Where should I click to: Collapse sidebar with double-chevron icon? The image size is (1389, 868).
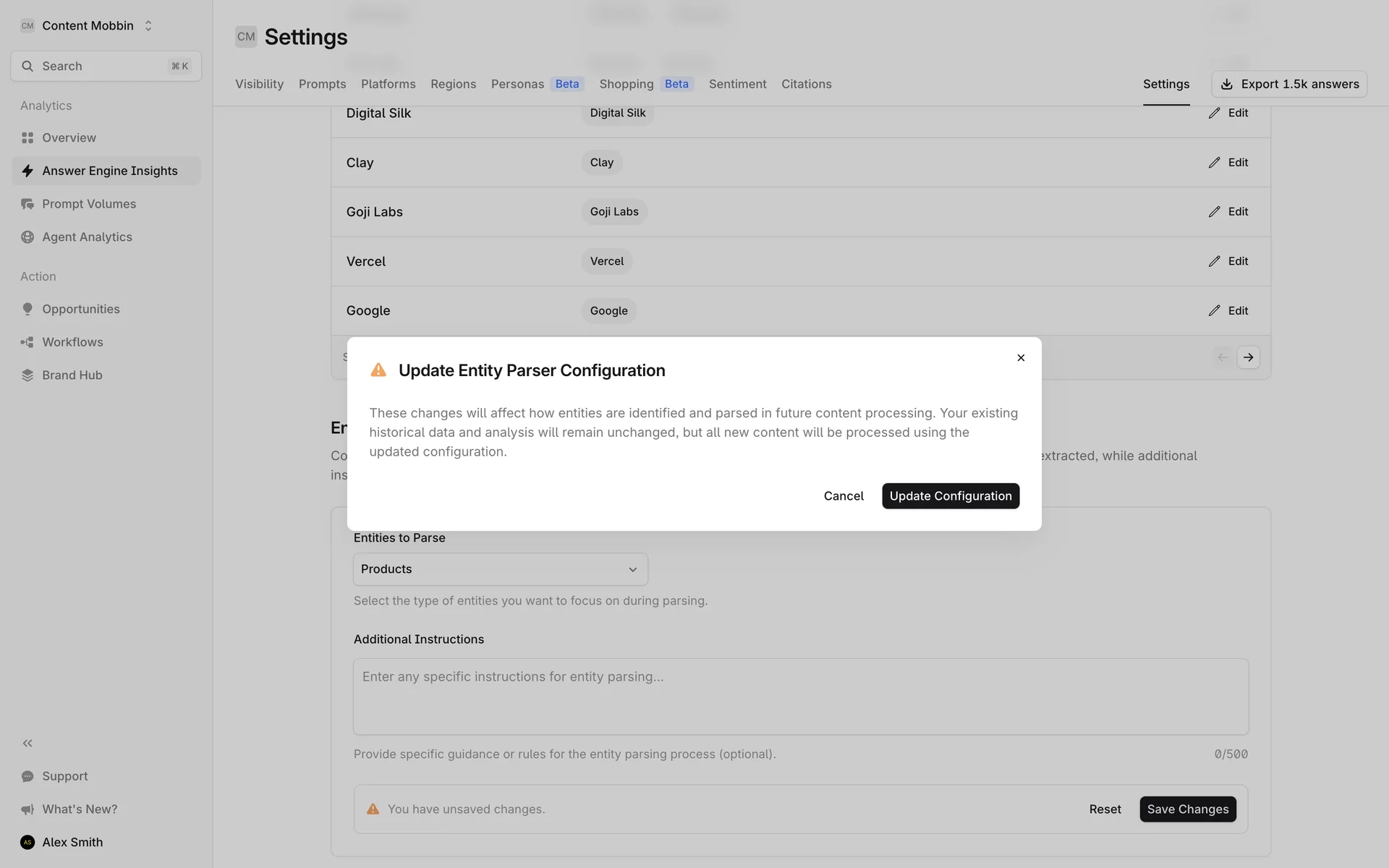(27, 743)
